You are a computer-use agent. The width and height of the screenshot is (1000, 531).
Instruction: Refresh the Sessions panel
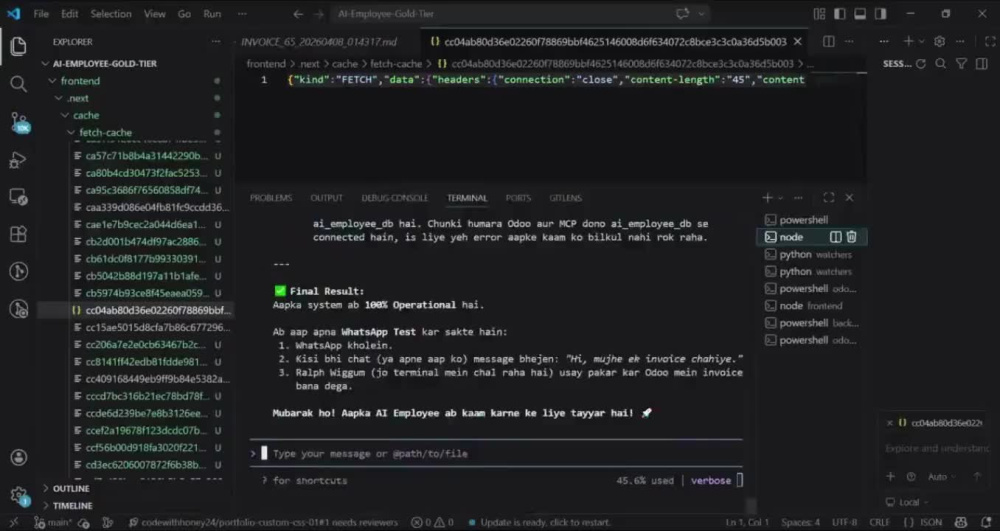pos(920,64)
